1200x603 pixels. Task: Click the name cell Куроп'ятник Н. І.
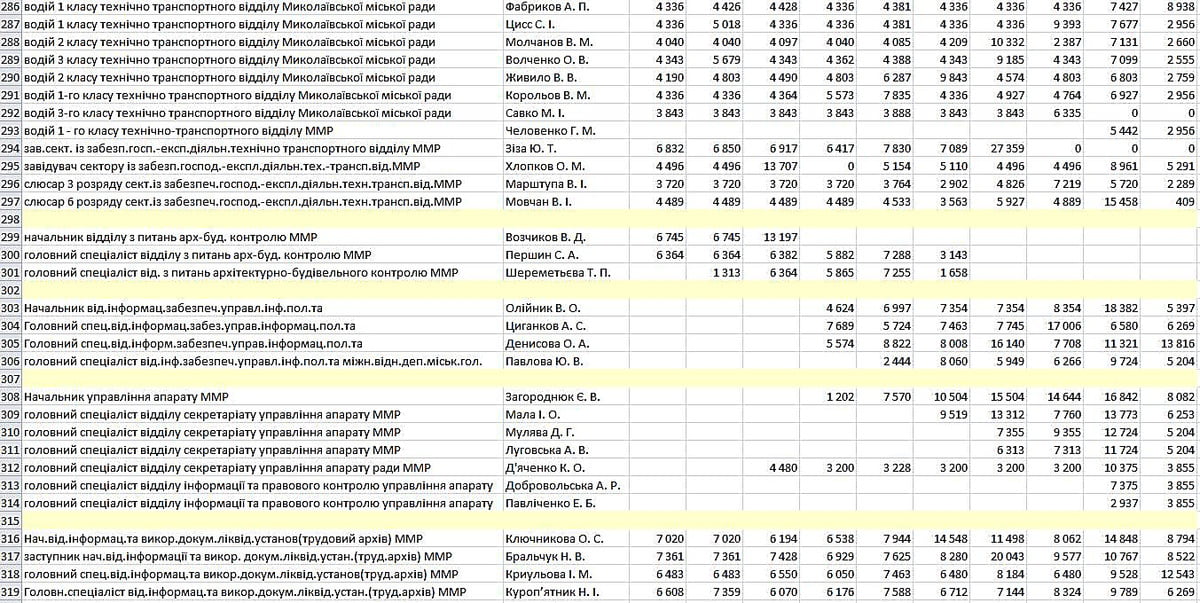pos(556,592)
